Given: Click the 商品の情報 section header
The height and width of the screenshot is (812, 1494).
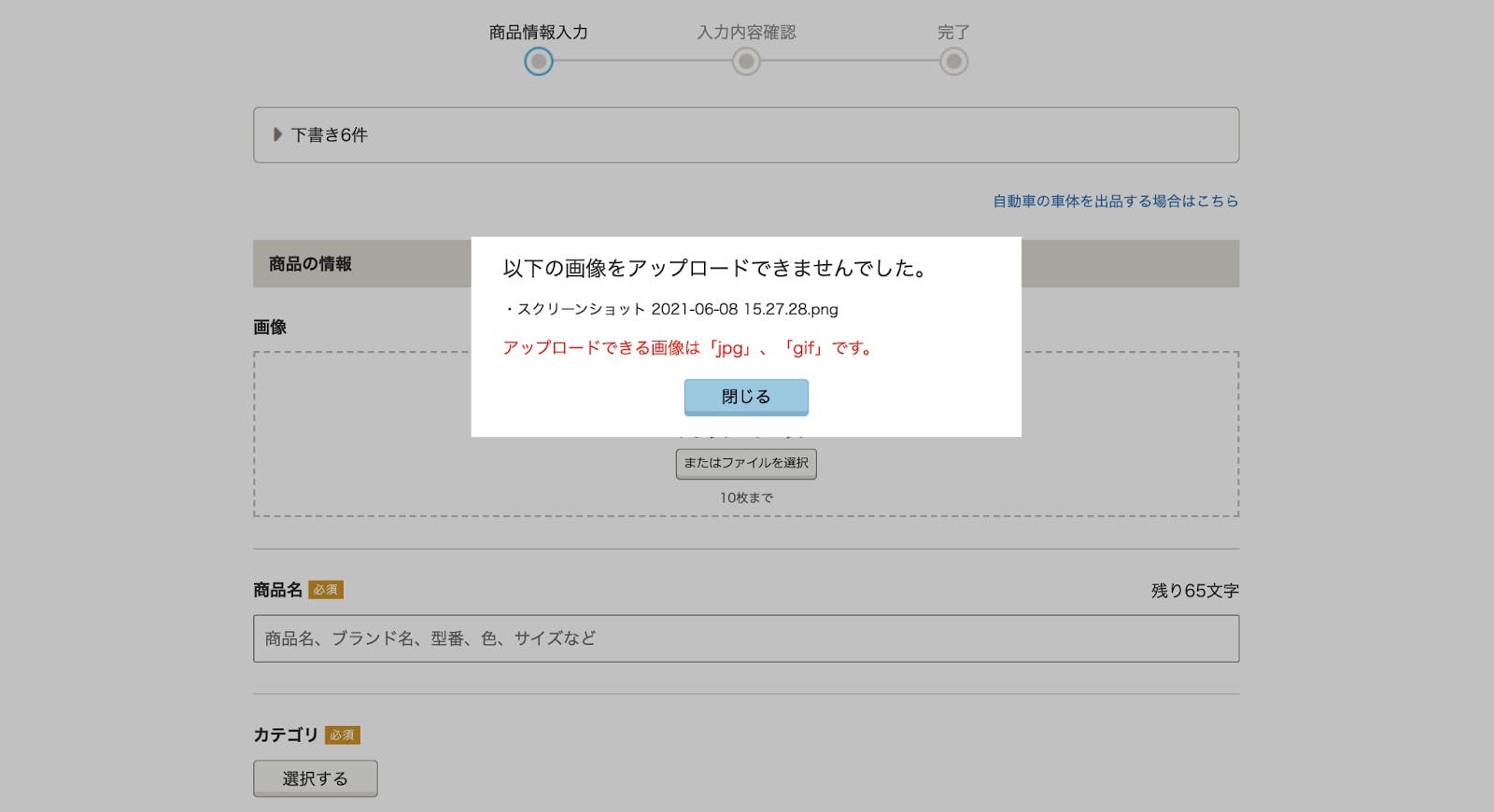Looking at the screenshot, I should 310,264.
